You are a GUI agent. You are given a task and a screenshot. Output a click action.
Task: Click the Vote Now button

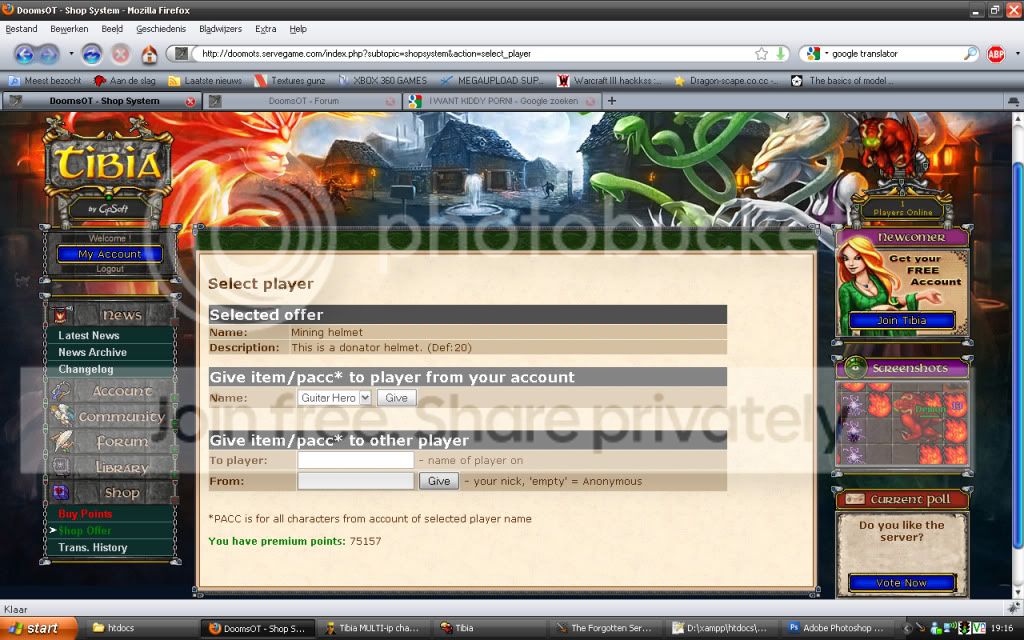pos(902,583)
